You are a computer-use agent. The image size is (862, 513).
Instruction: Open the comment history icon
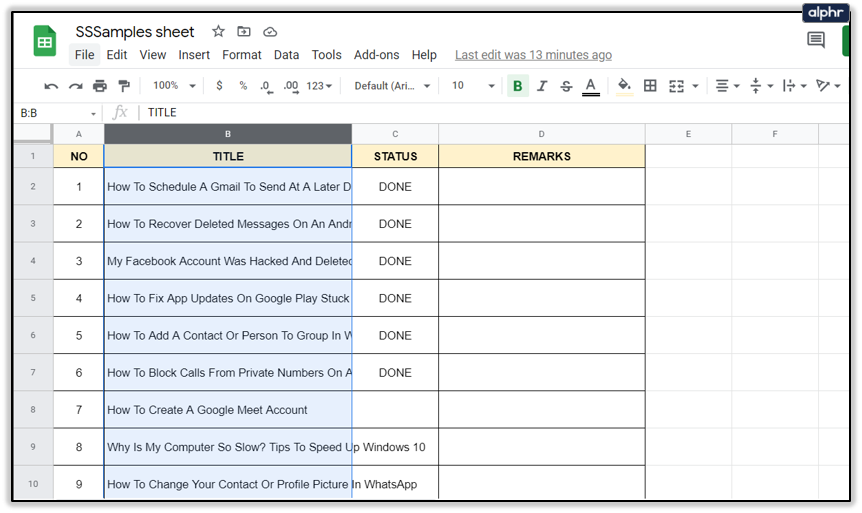(x=816, y=40)
